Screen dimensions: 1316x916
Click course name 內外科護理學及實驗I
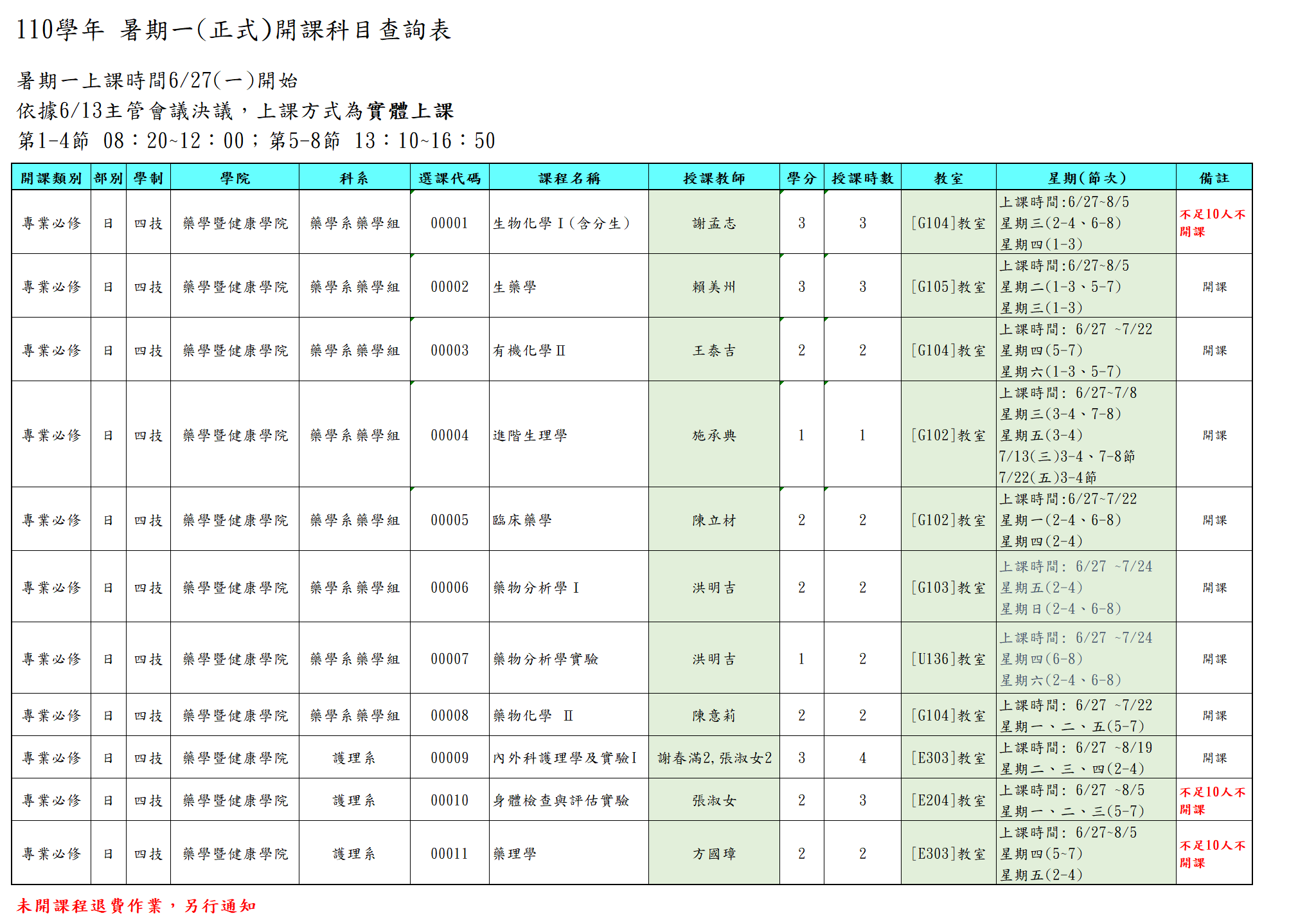[x=565, y=758]
